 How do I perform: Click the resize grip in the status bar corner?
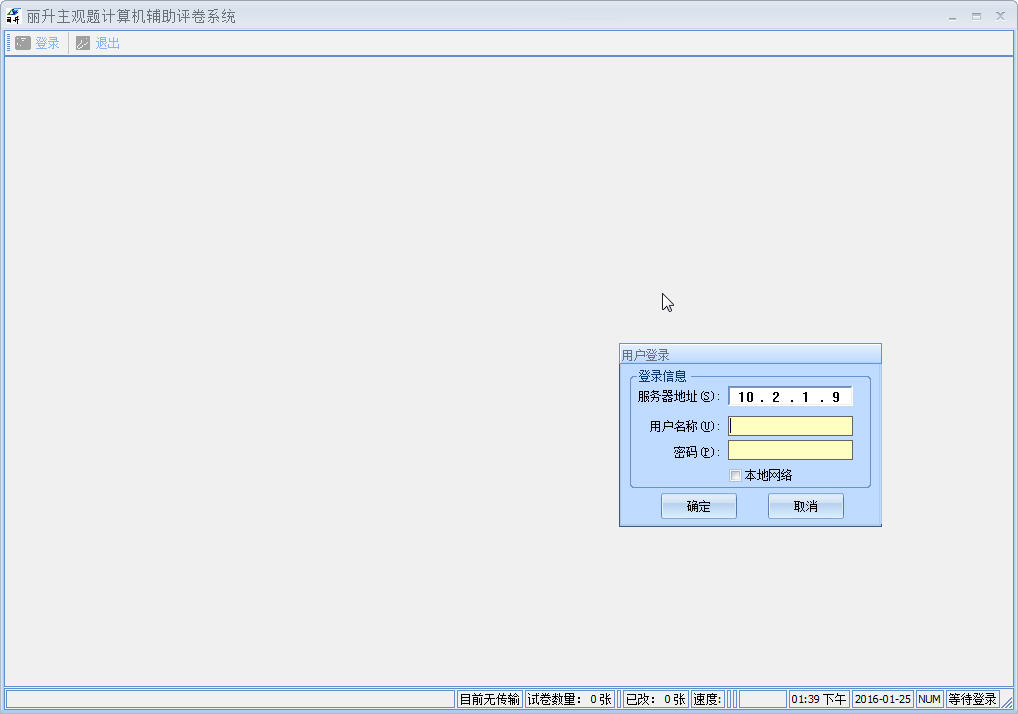[1008, 700]
